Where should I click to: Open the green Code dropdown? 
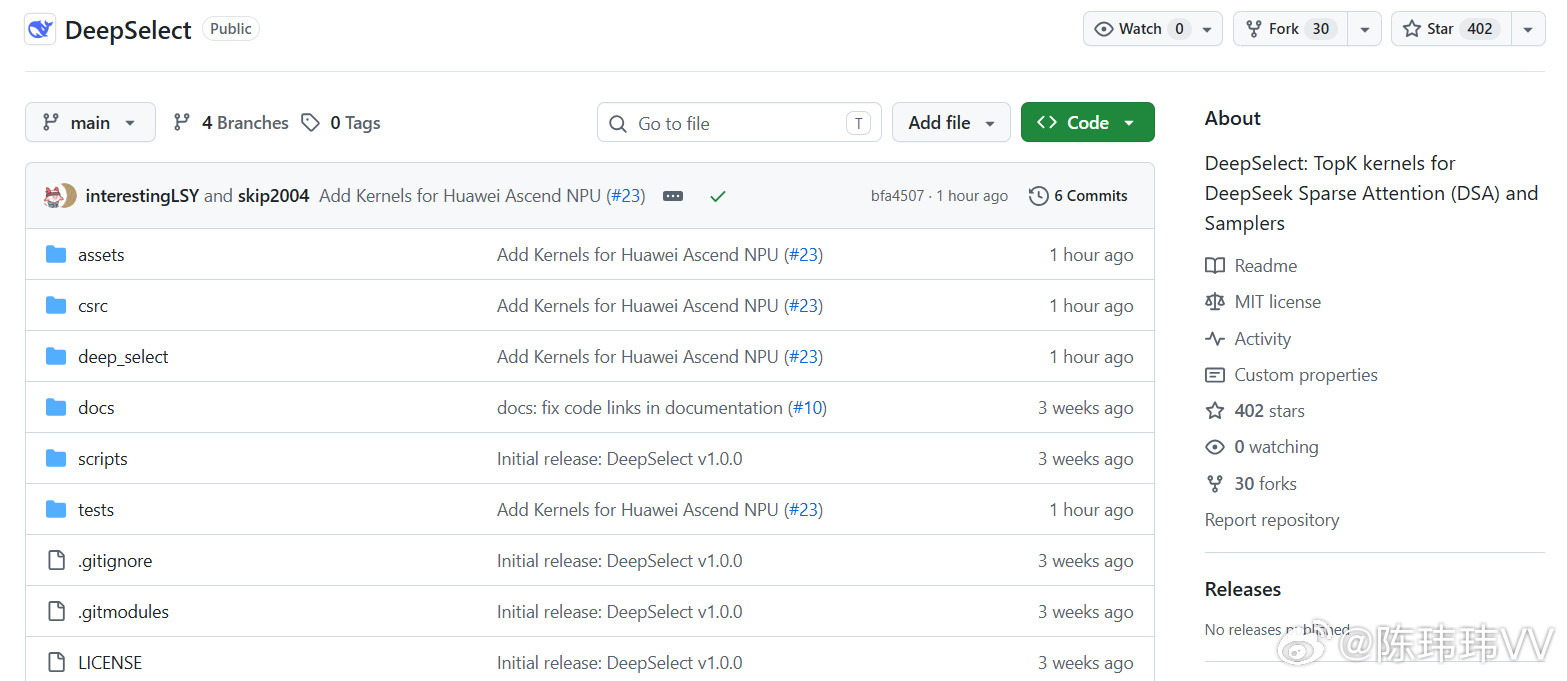pyautogui.click(x=1088, y=122)
